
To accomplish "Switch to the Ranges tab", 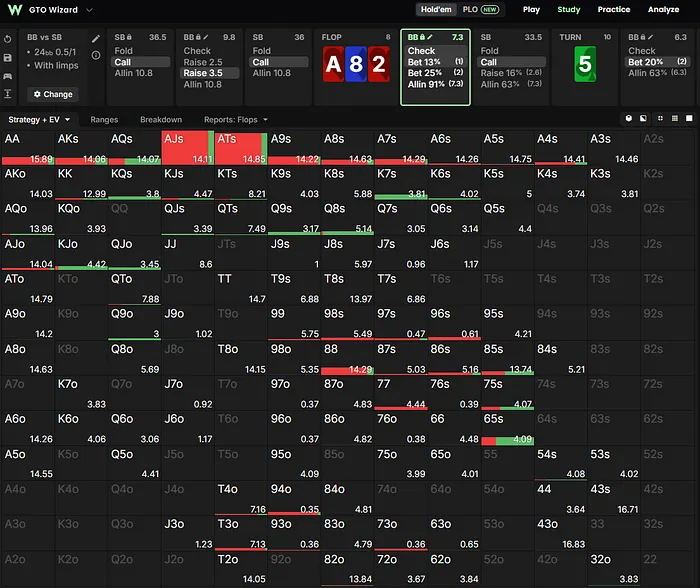I will point(104,120).
